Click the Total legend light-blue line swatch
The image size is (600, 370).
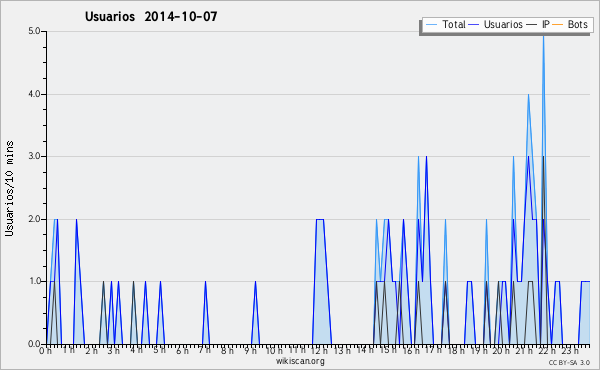pos(431,25)
